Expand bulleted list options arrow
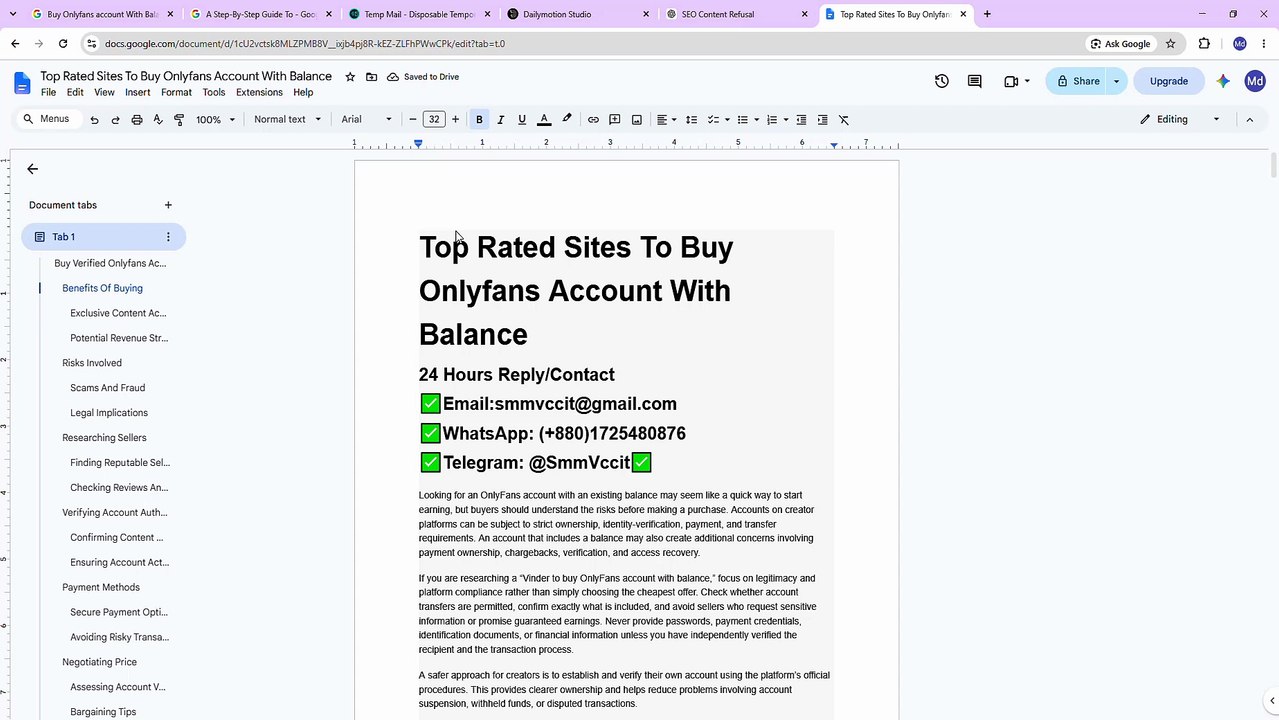The height and width of the screenshot is (720, 1279). [756, 120]
